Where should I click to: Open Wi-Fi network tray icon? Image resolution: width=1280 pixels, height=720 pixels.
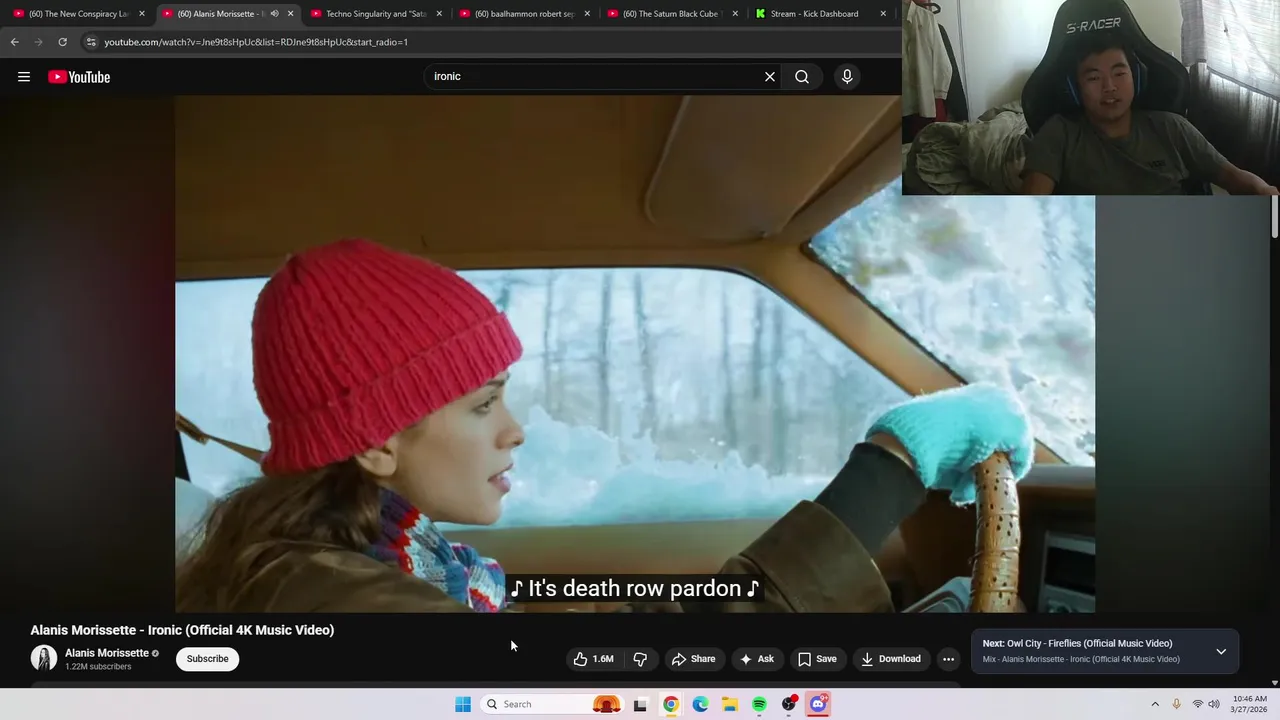point(1197,704)
